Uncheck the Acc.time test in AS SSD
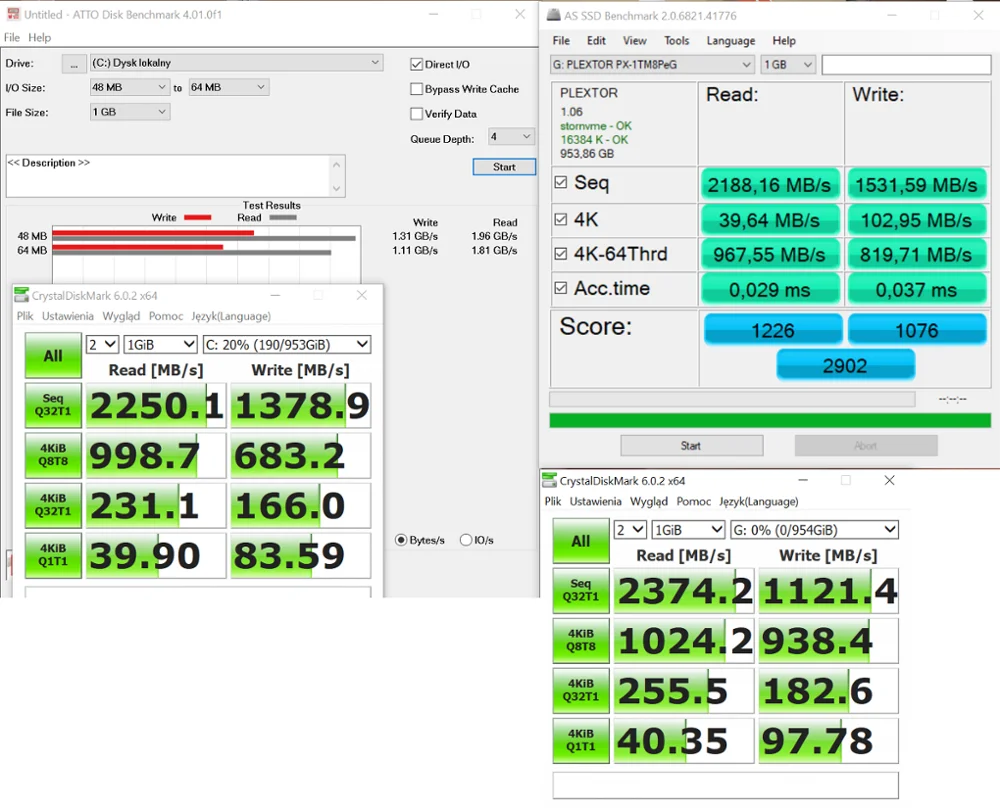1000x811 pixels. pos(561,288)
